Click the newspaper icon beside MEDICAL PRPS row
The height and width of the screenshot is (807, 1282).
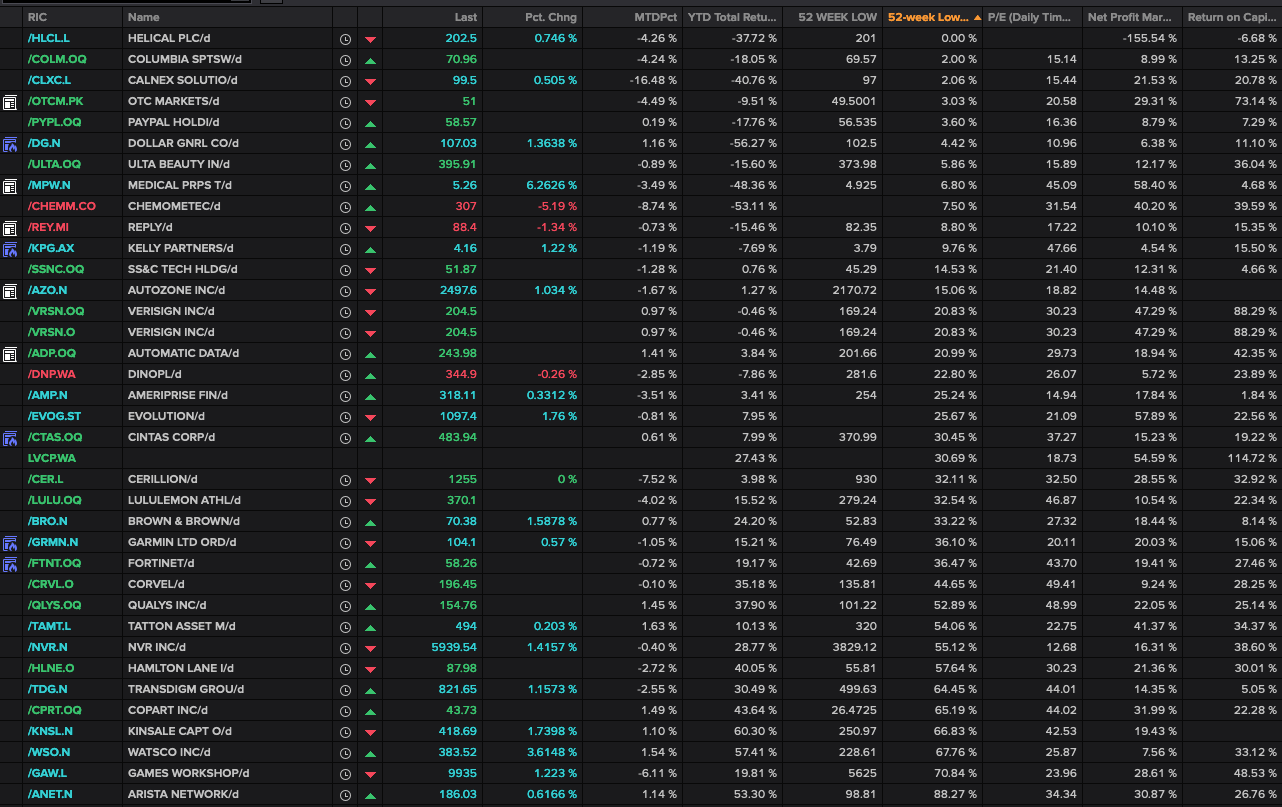coord(10,185)
